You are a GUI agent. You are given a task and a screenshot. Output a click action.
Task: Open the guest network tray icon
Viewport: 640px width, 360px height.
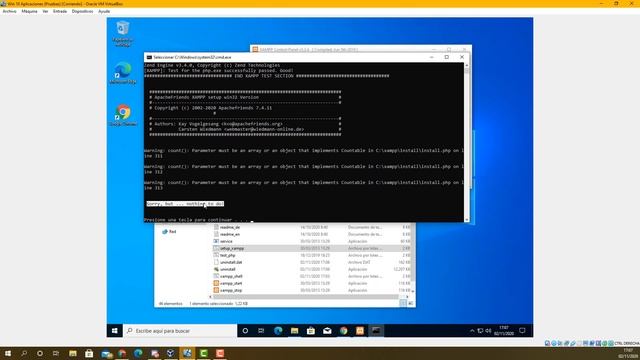[480, 331]
